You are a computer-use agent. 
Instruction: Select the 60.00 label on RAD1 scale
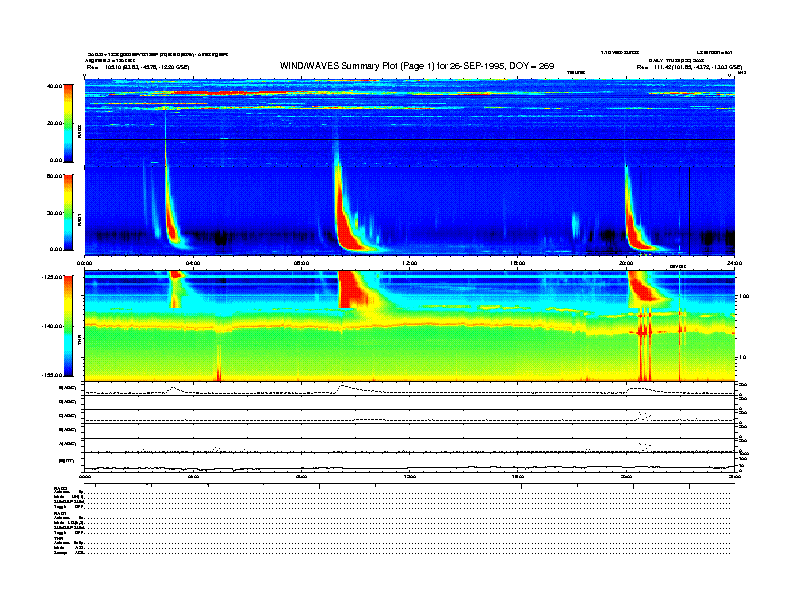54,176
